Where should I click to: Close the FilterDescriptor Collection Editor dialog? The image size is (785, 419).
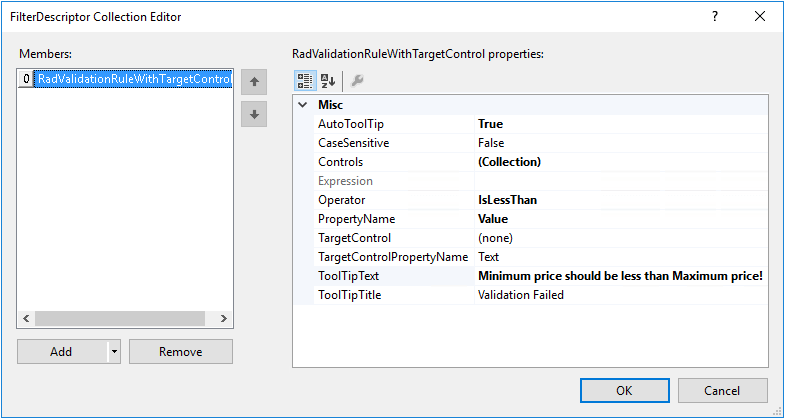(x=759, y=17)
